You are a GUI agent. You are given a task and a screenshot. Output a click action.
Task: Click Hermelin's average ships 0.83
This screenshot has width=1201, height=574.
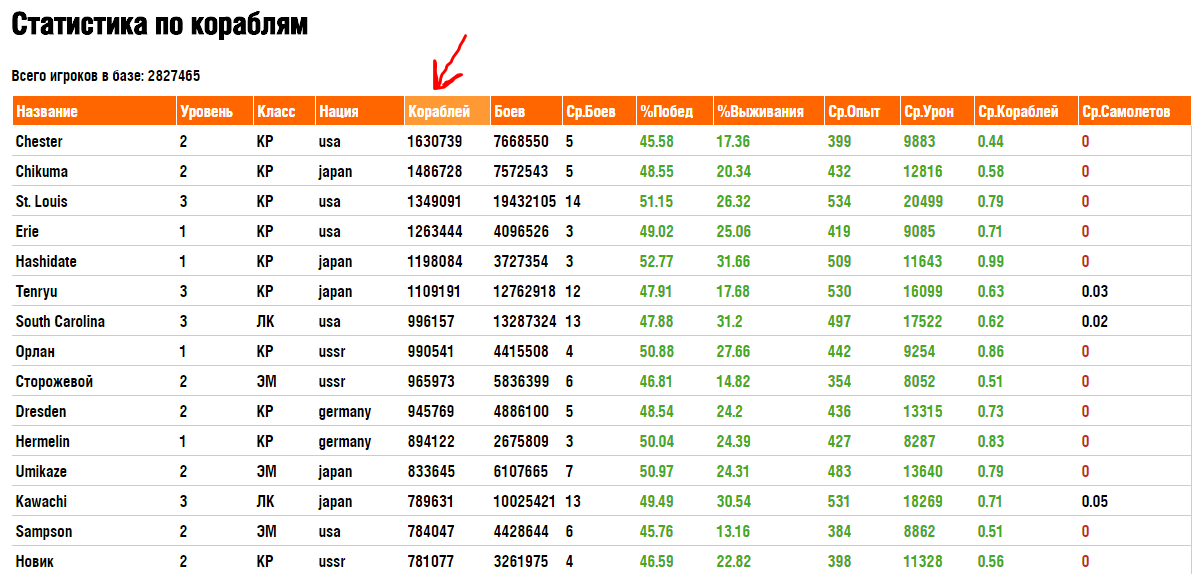pyautogui.click(x=991, y=442)
